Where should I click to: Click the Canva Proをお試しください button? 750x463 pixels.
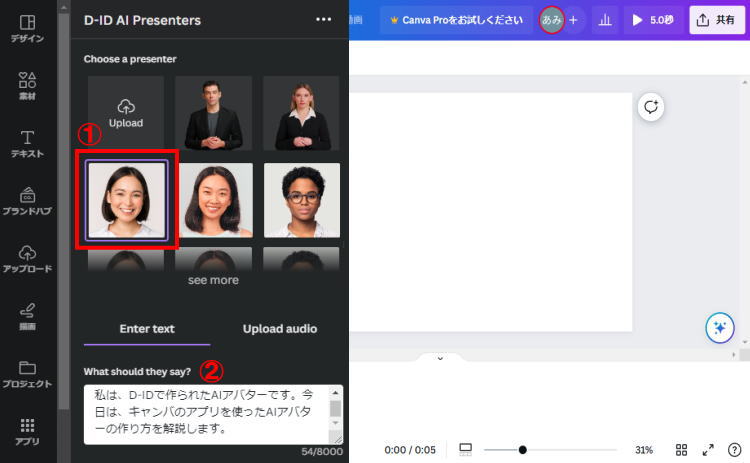(x=455, y=20)
